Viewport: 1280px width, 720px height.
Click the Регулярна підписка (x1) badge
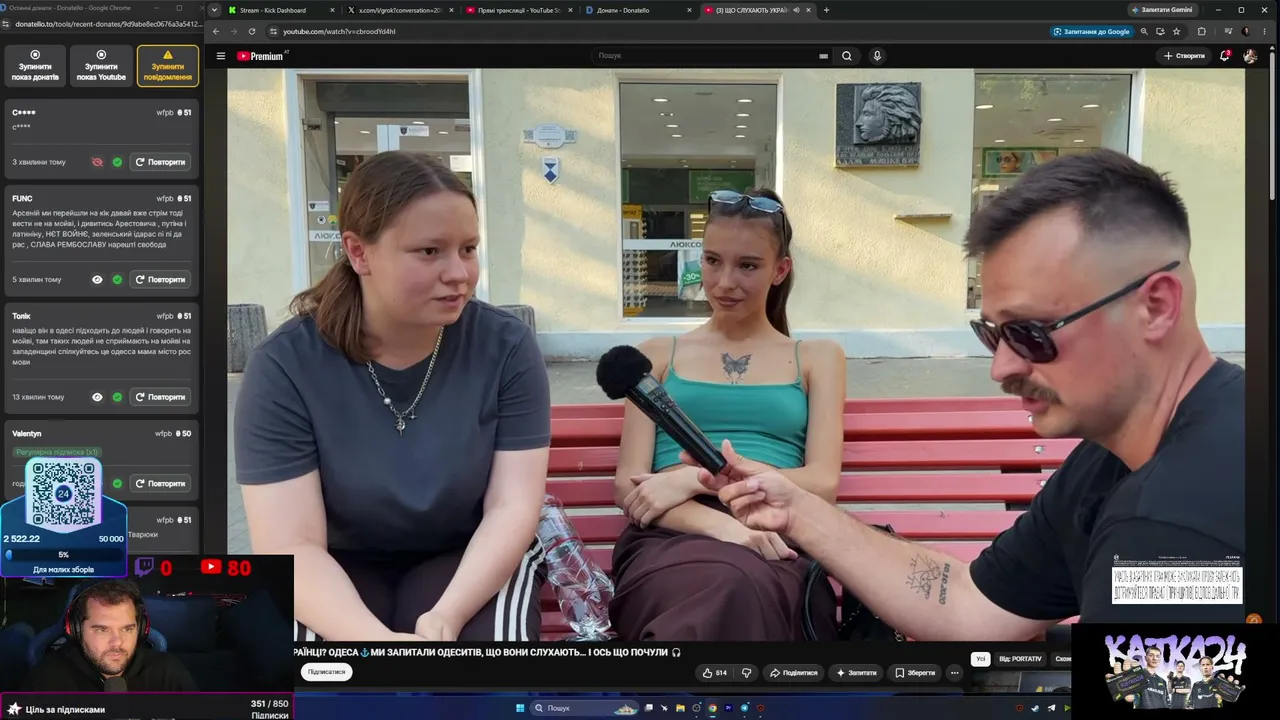pos(57,453)
